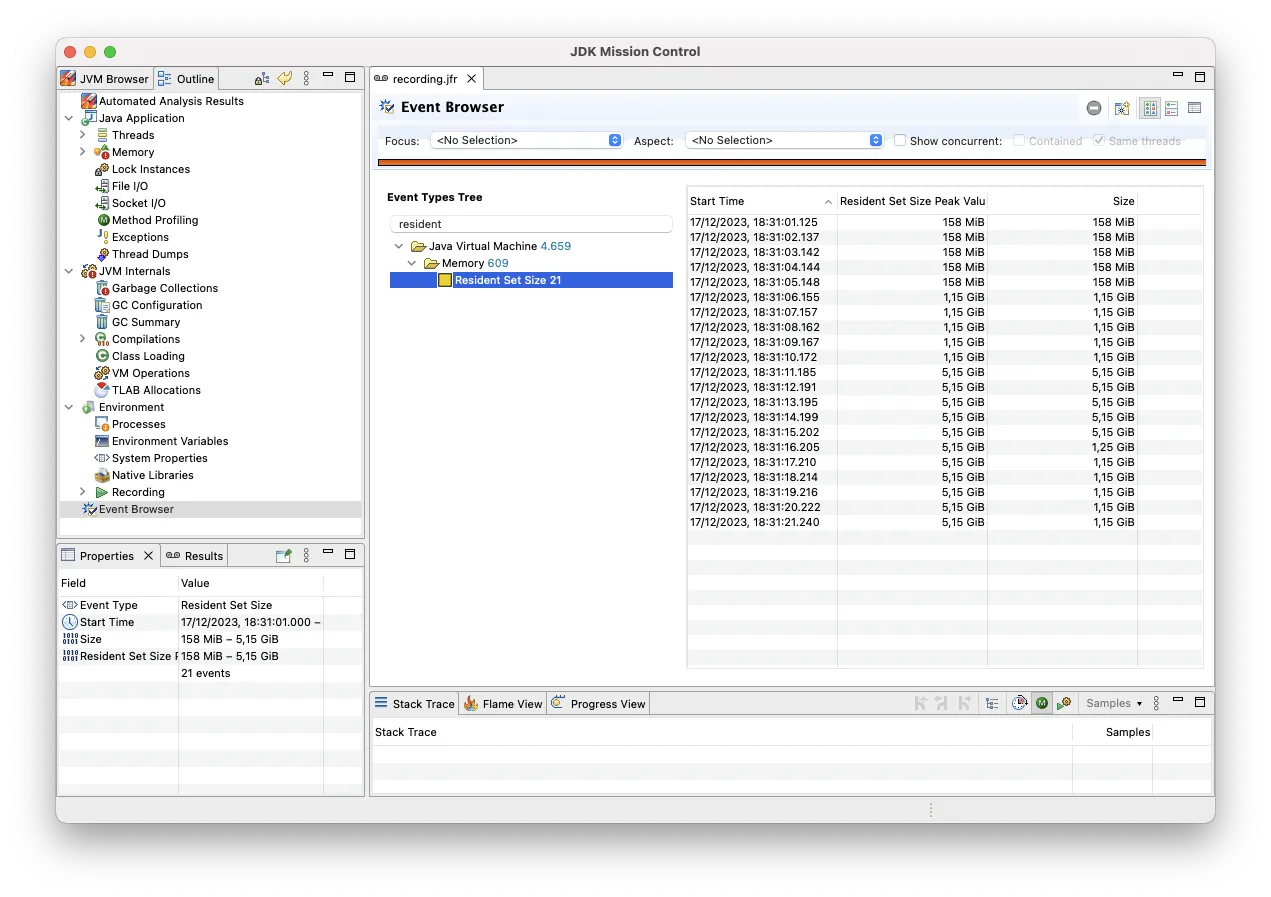Click the gray clear-selection icon in Event Browser
The width and height of the screenshot is (1271, 897).
pos(1094,108)
